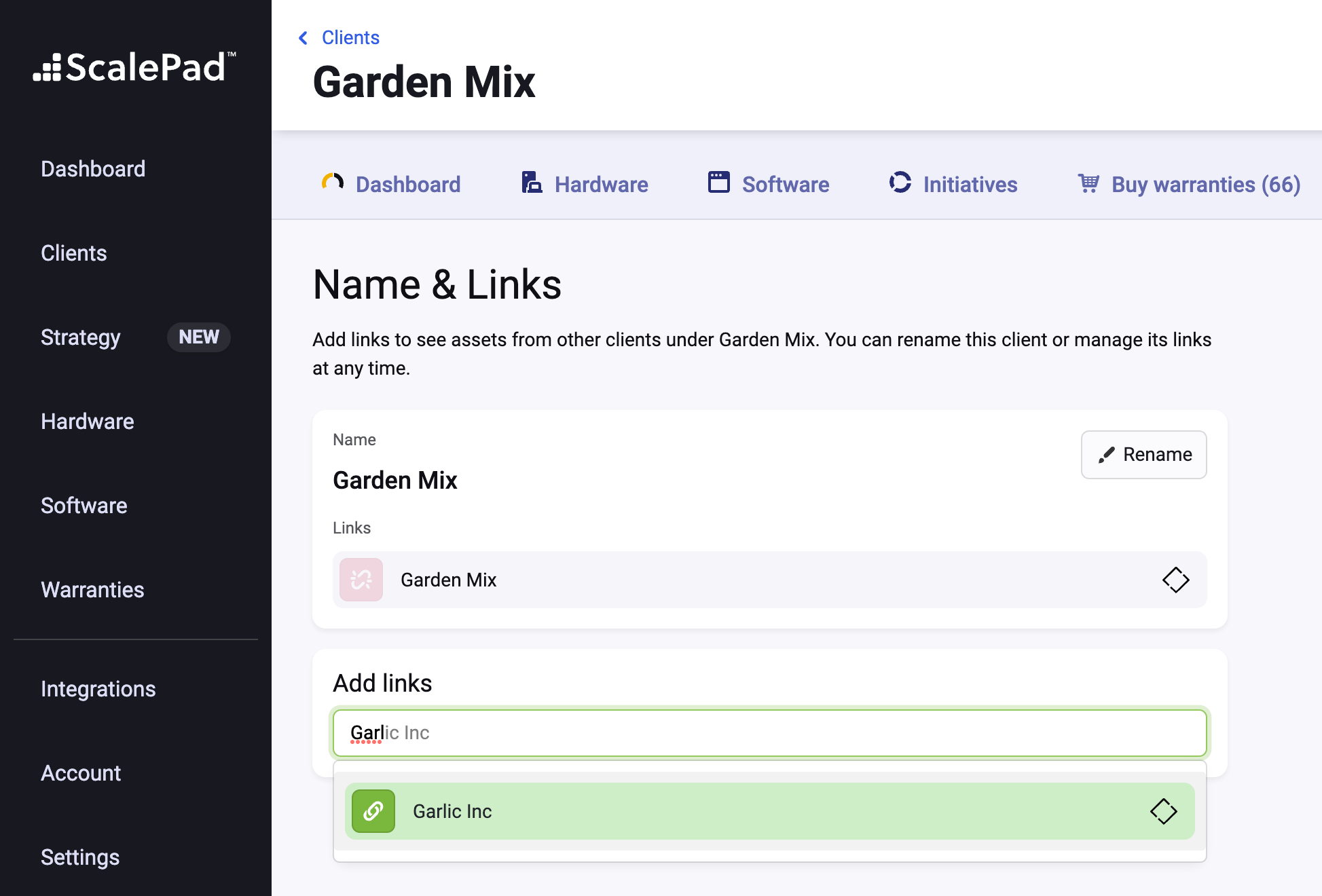Click the Buy warranties cart icon
The height and width of the screenshot is (896, 1322).
click(1088, 183)
